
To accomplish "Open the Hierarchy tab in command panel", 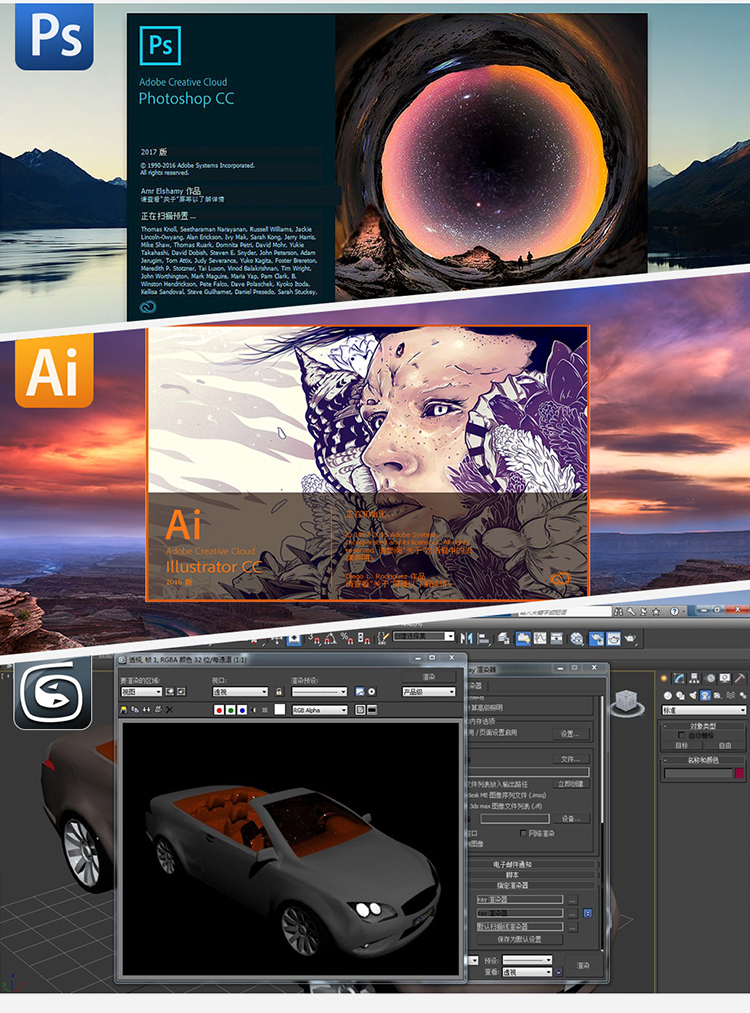I will pos(694,678).
